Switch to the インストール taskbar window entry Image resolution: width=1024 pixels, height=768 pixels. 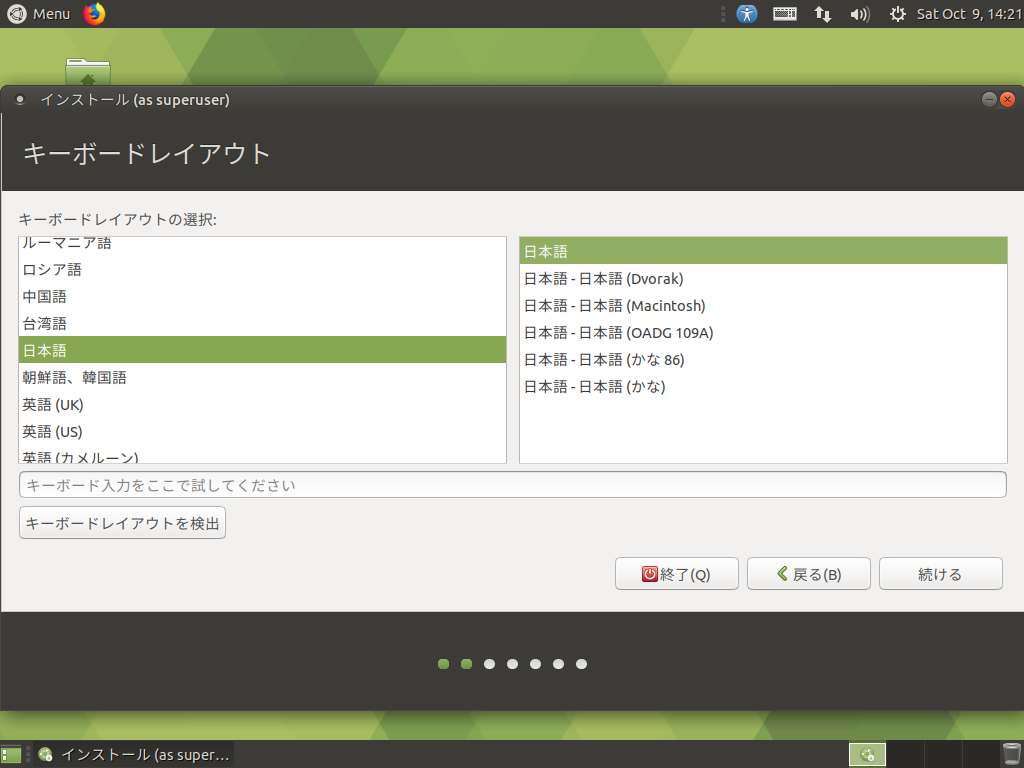pyautogui.click(x=134, y=755)
